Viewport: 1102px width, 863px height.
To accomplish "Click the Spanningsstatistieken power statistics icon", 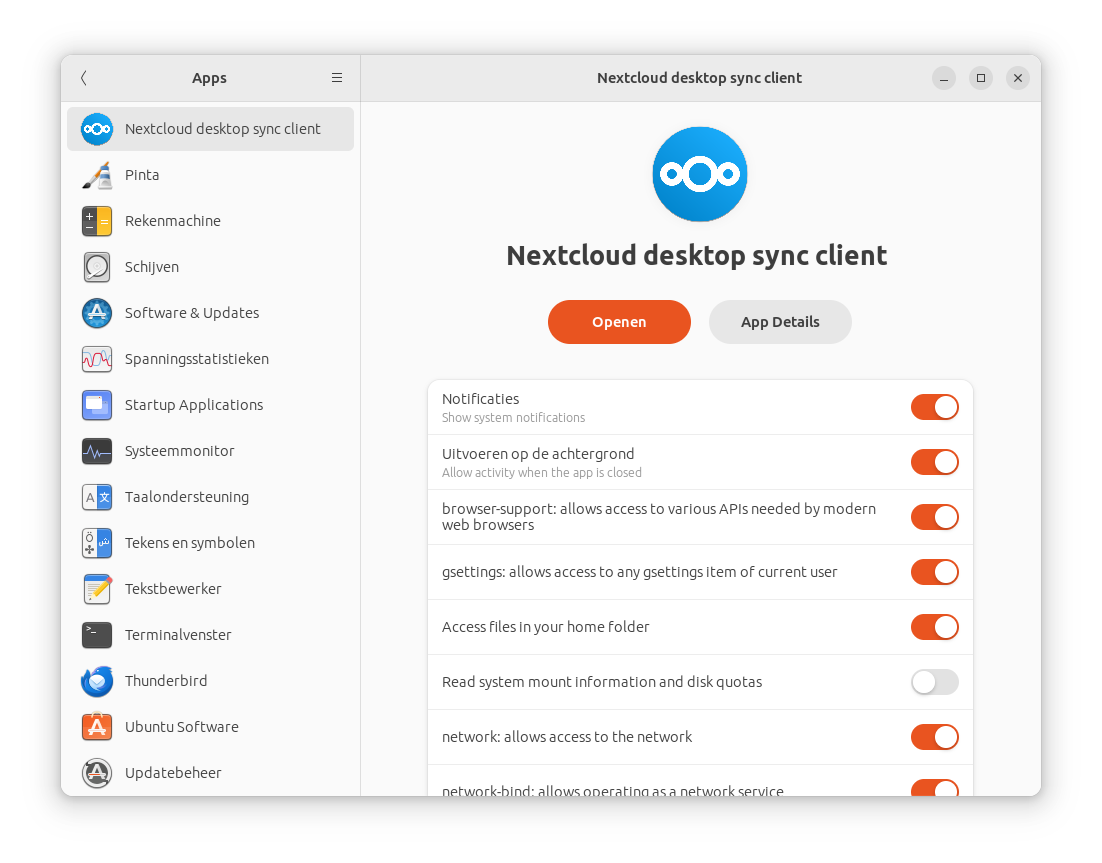I will pyautogui.click(x=97, y=359).
